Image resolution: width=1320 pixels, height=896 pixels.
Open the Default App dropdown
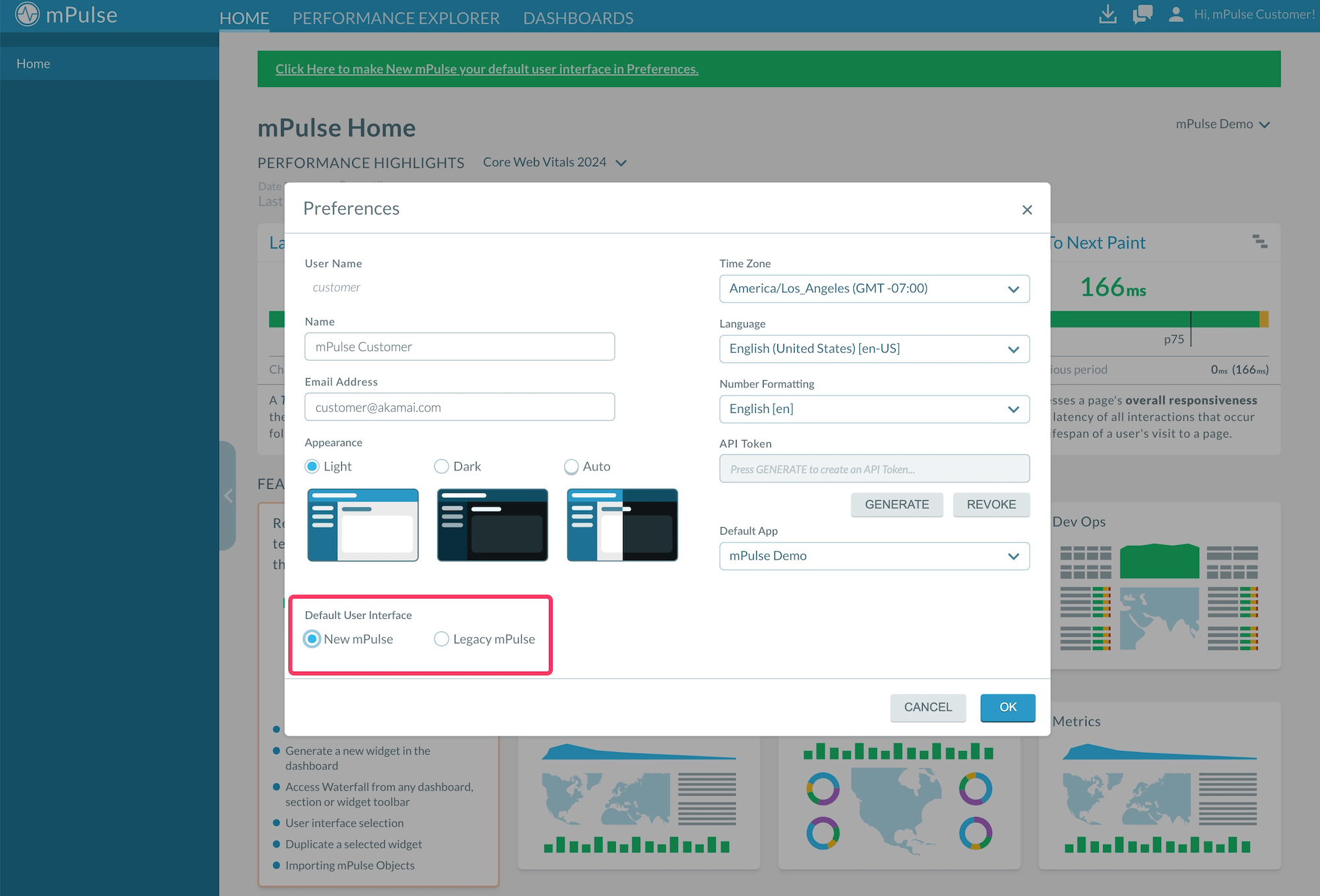coord(874,556)
